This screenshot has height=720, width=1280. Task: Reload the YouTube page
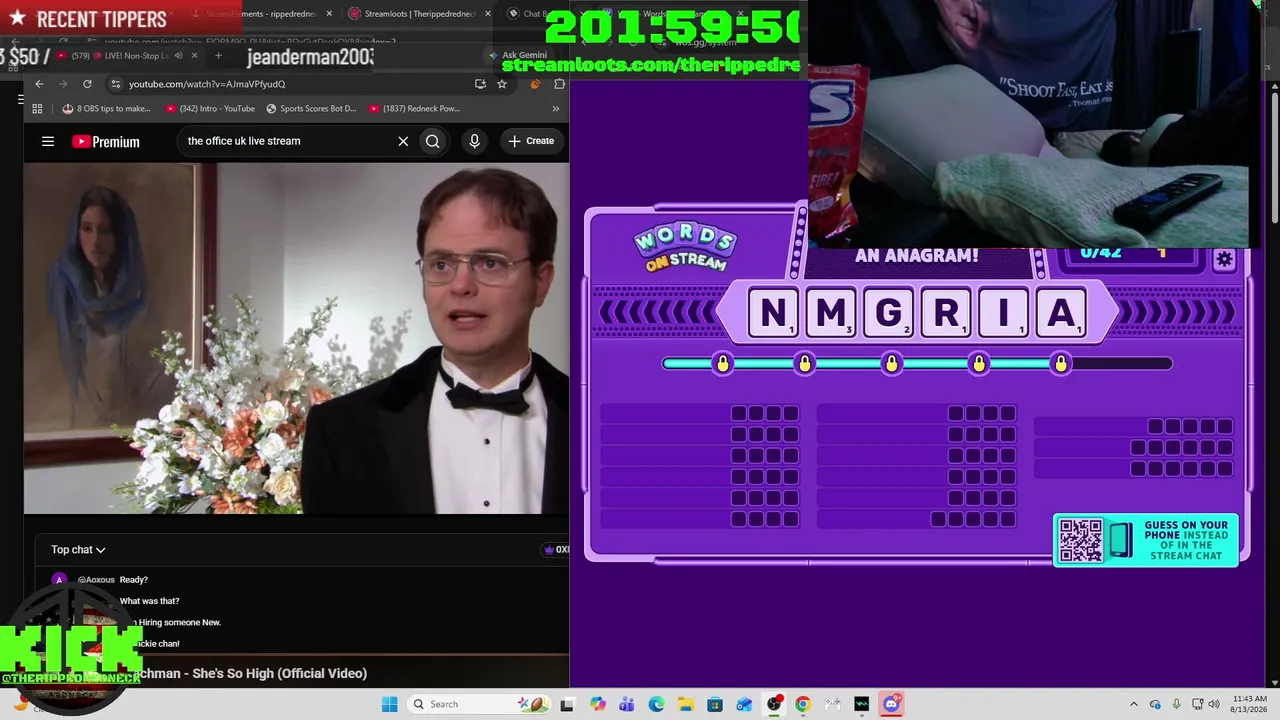pos(87,84)
